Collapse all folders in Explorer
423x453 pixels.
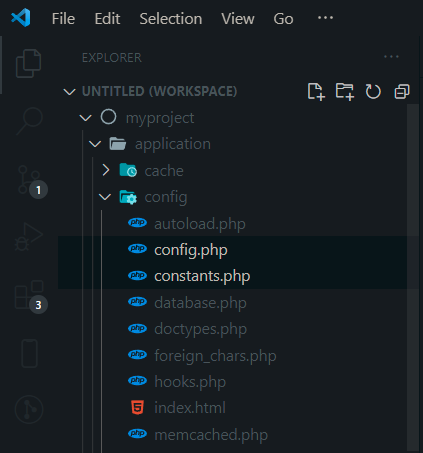(x=402, y=91)
